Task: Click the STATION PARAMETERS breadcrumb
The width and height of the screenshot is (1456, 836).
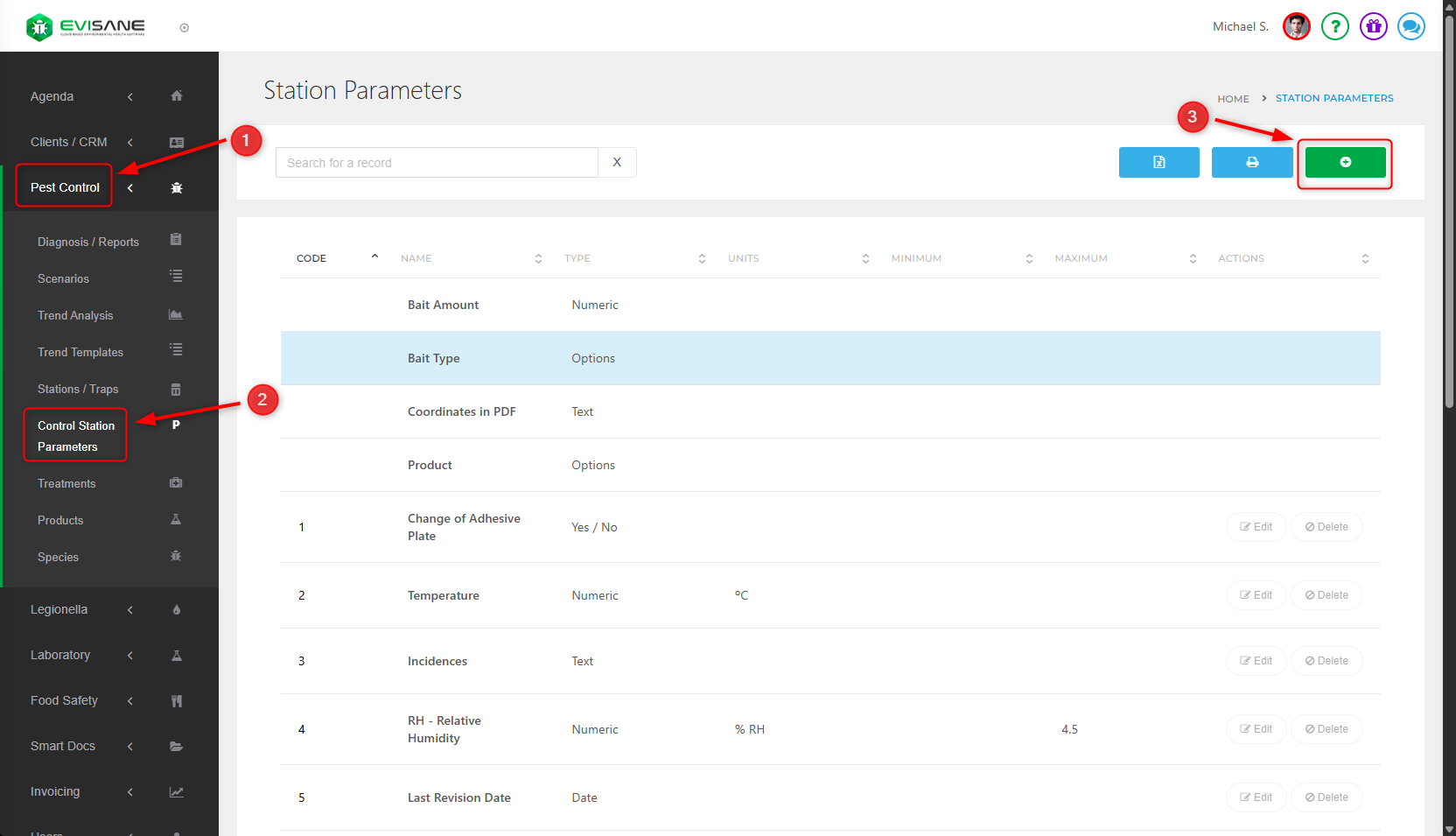Action: 1334,98
